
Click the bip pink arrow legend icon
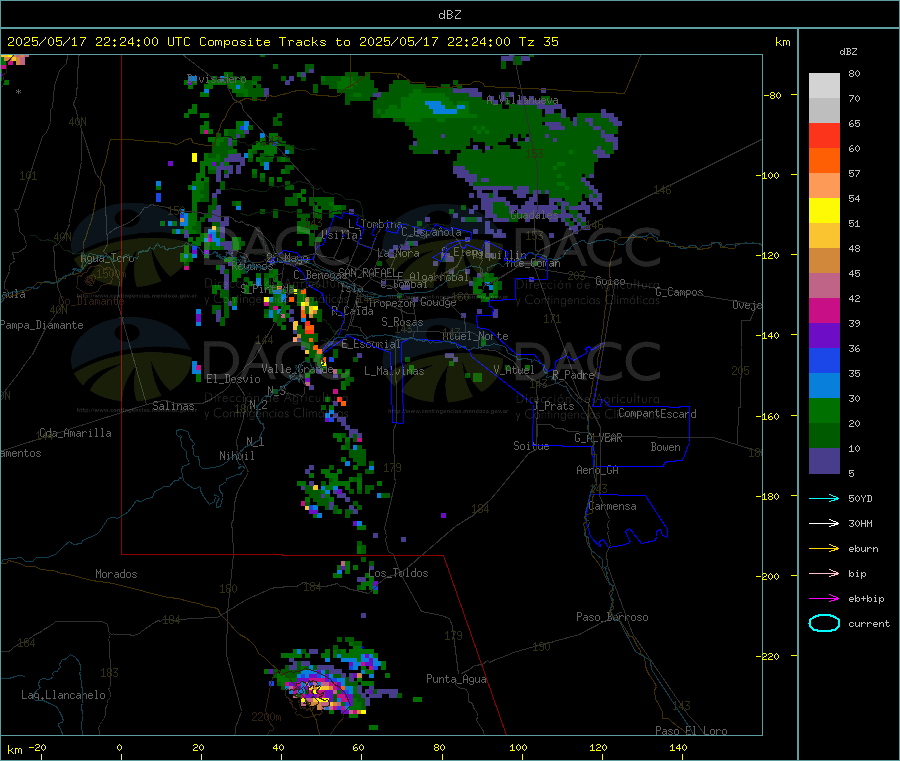pyautogui.click(x=824, y=573)
